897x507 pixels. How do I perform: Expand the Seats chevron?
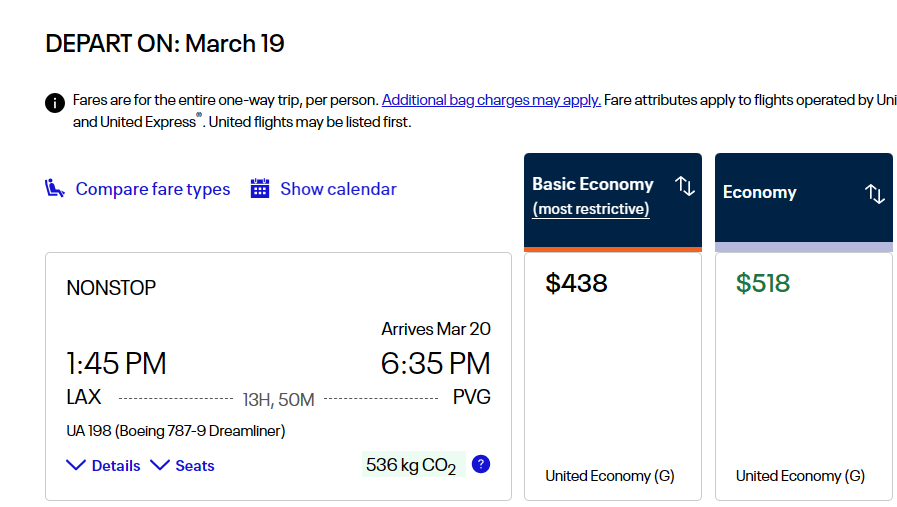pos(160,465)
